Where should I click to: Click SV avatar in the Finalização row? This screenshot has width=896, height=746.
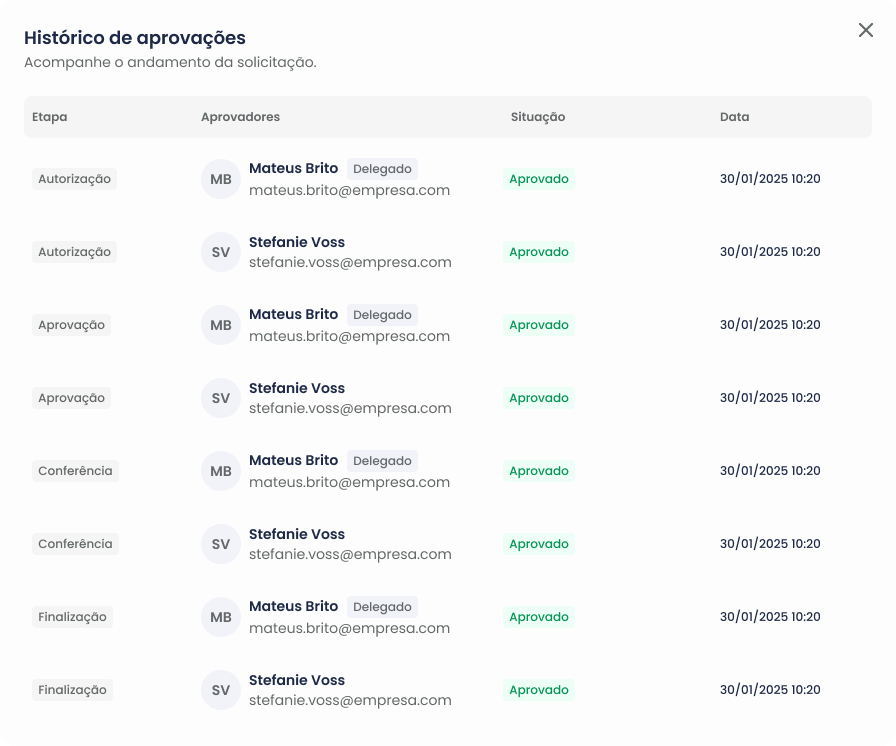point(221,690)
